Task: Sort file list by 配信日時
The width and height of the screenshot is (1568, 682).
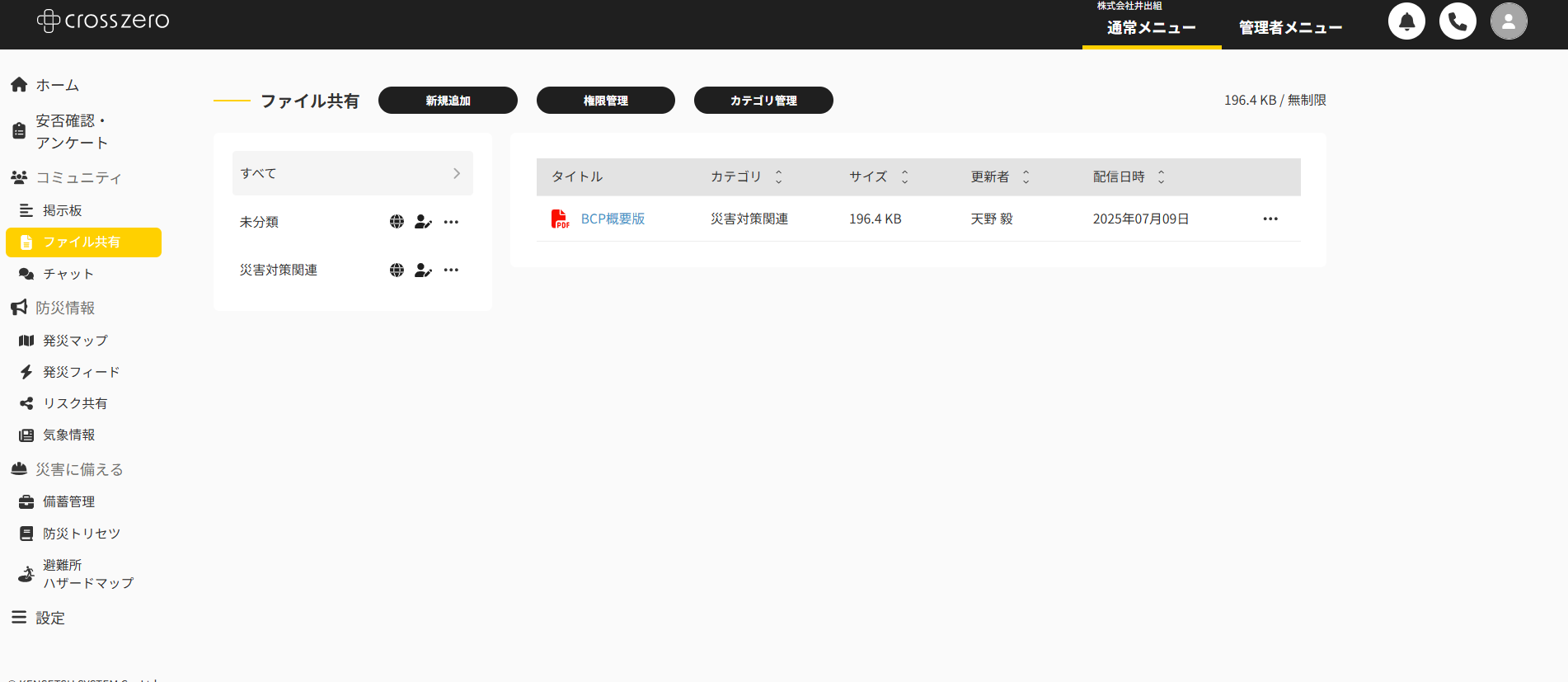Action: (1161, 176)
